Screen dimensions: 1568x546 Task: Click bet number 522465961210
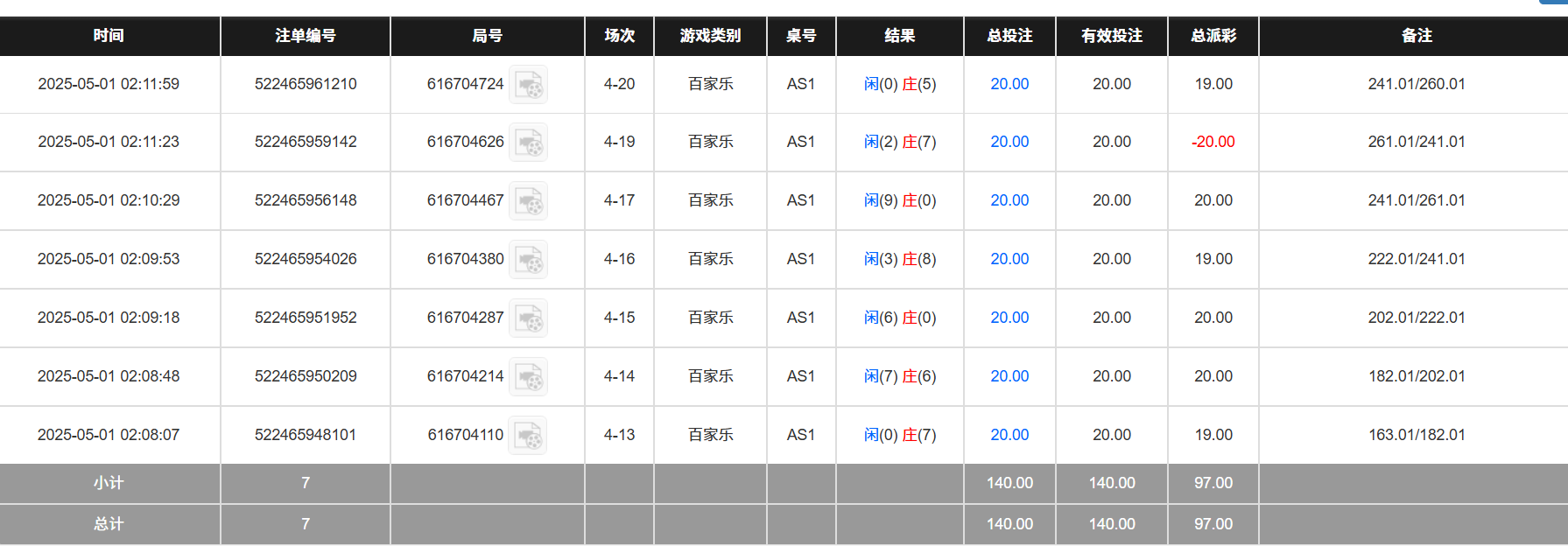coord(306,84)
